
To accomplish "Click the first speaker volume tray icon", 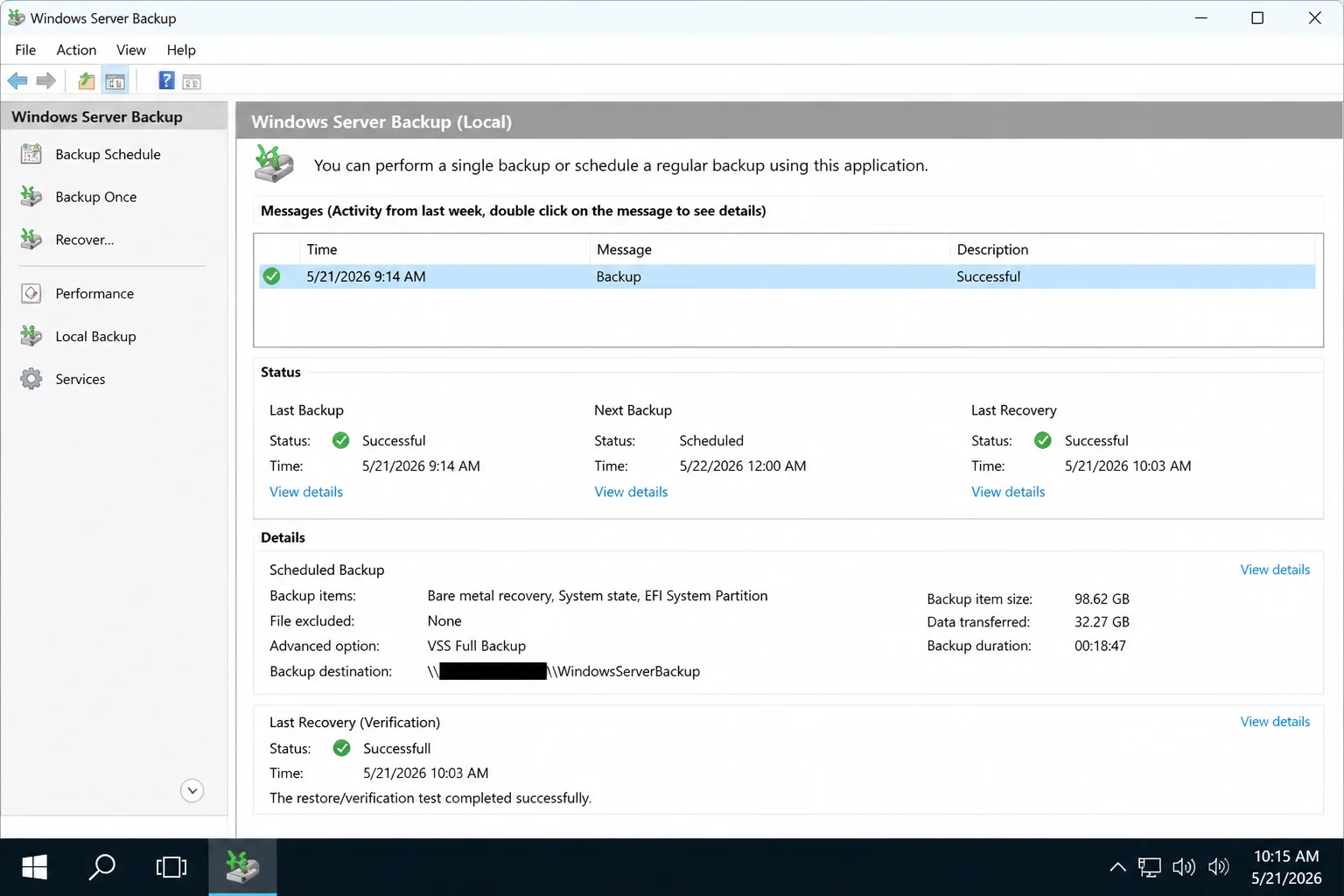I will [x=1184, y=867].
